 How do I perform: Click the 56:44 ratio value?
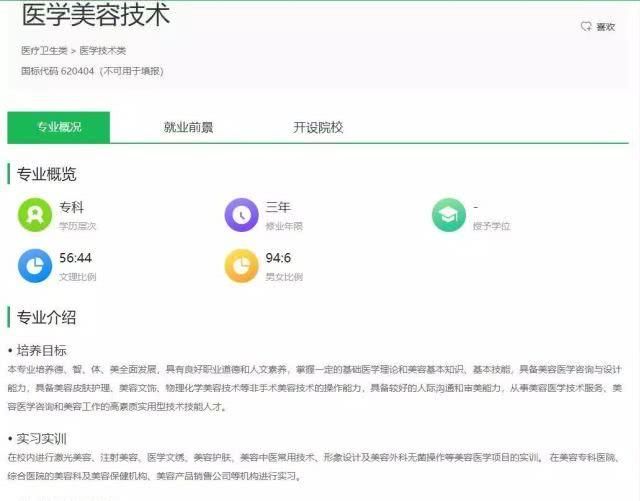76,258
